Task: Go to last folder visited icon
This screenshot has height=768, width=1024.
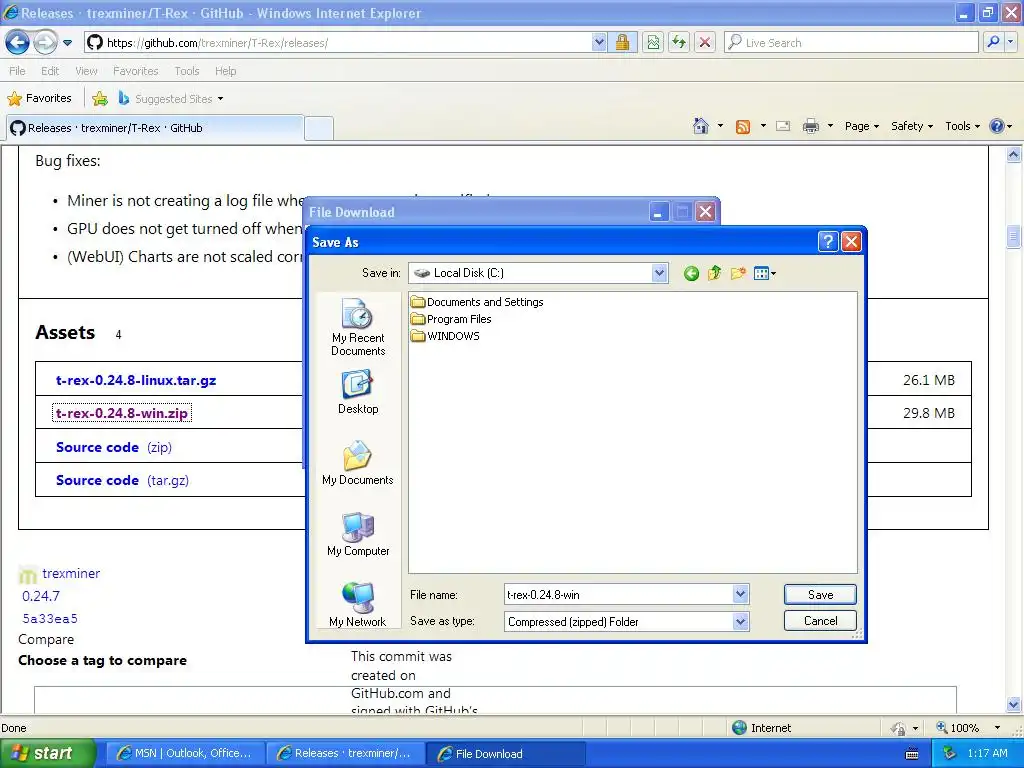Action: coord(691,274)
